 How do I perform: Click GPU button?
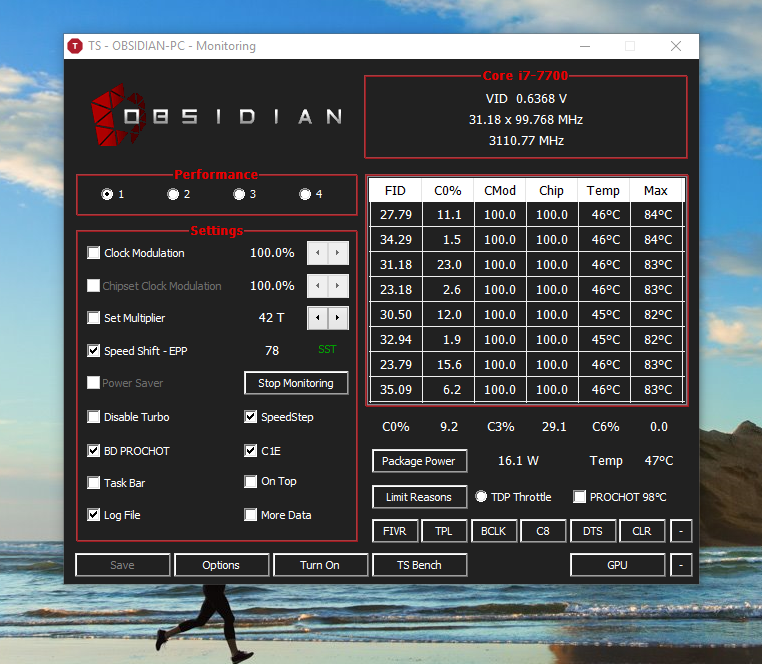coord(617,565)
